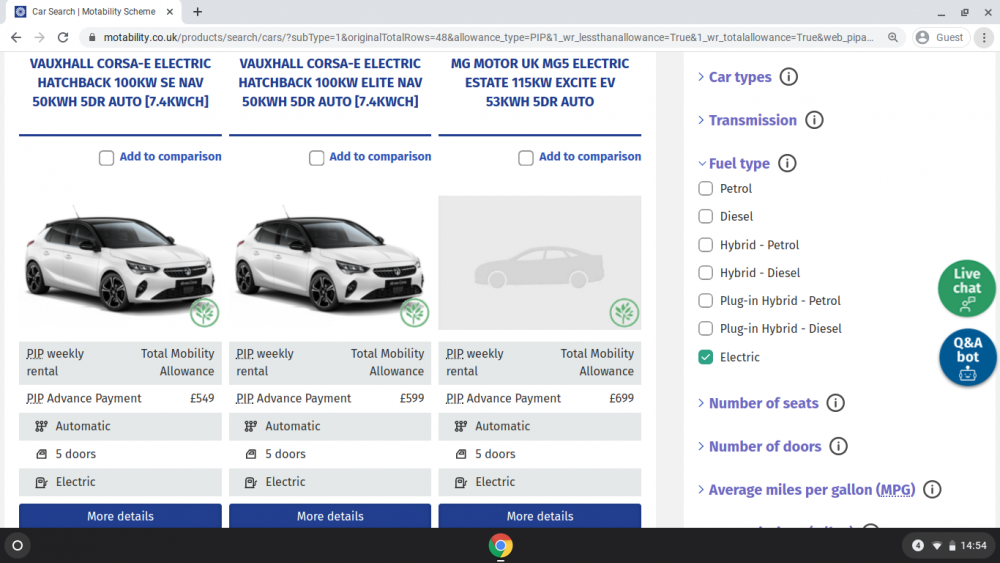1000x563 pixels.
Task: Open the Number of seats info icon
Action: [835, 403]
